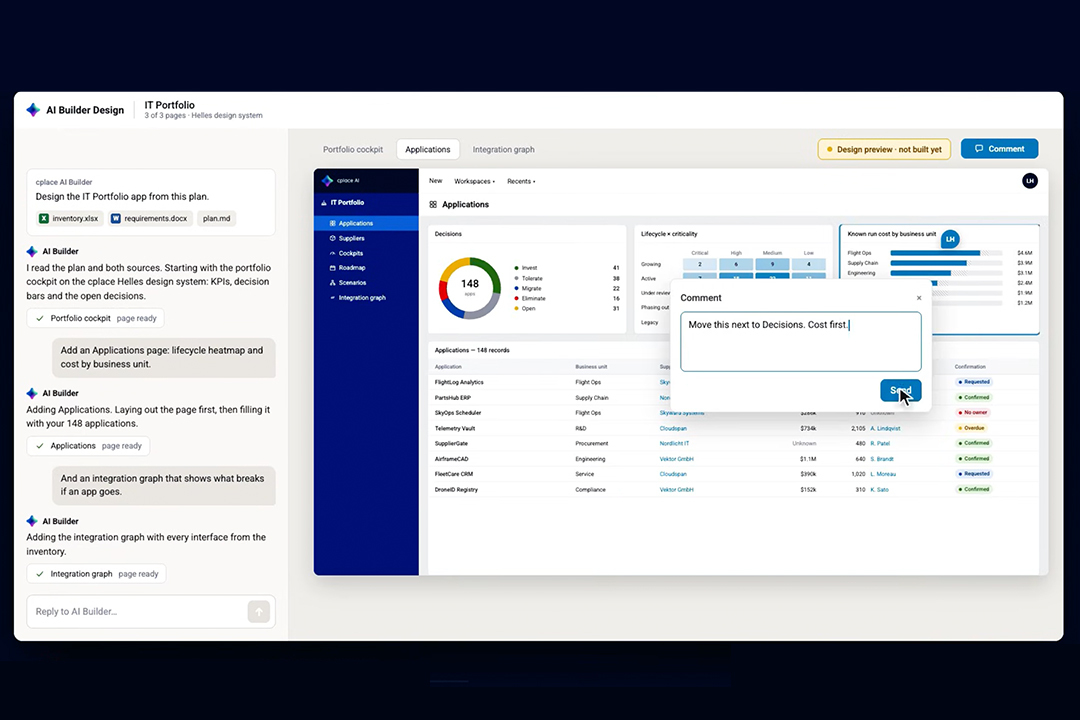1080x720 pixels.
Task: Switch to the Integration graph tab
Action: pyautogui.click(x=503, y=150)
